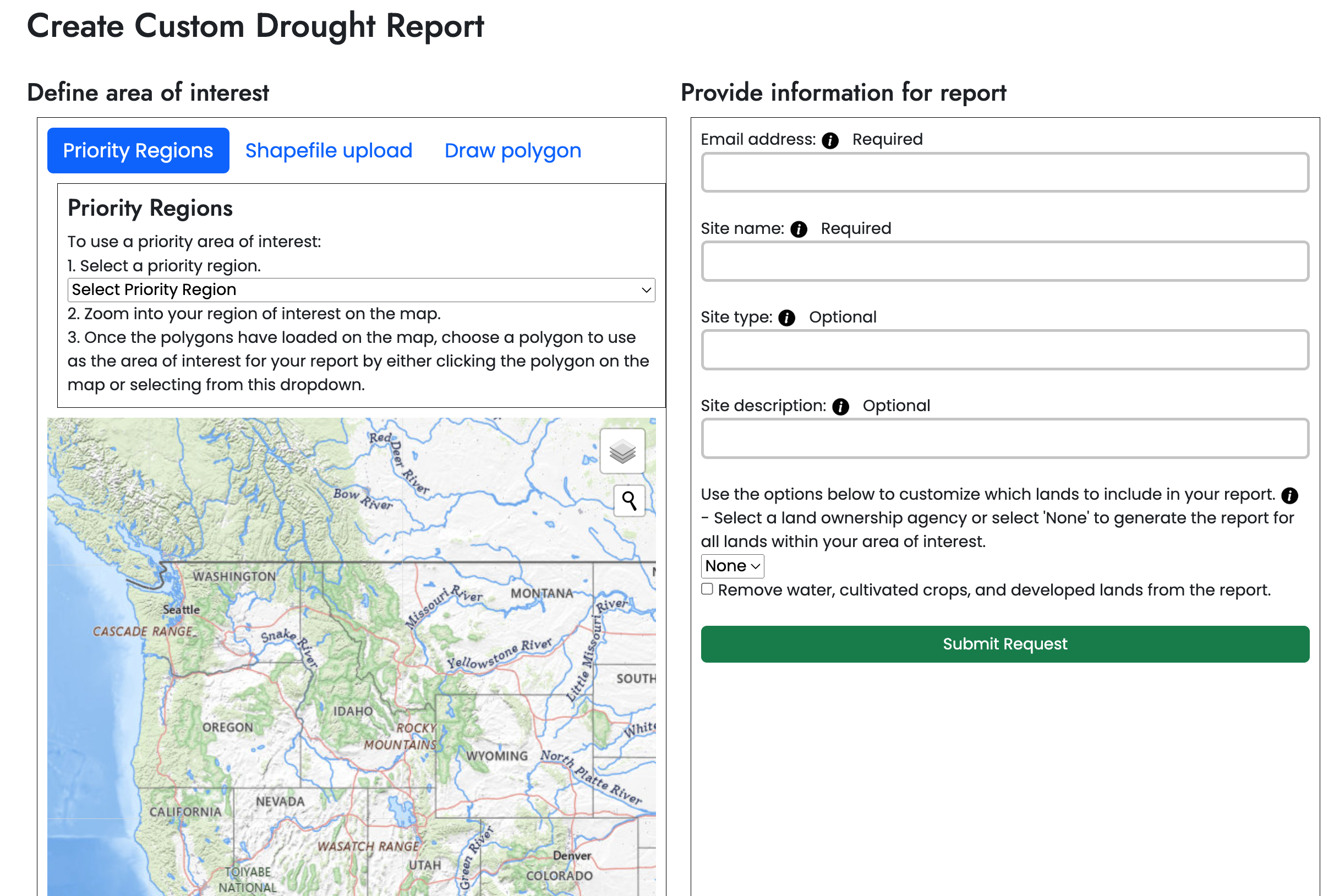Focus the Email address input field

(1004, 173)
